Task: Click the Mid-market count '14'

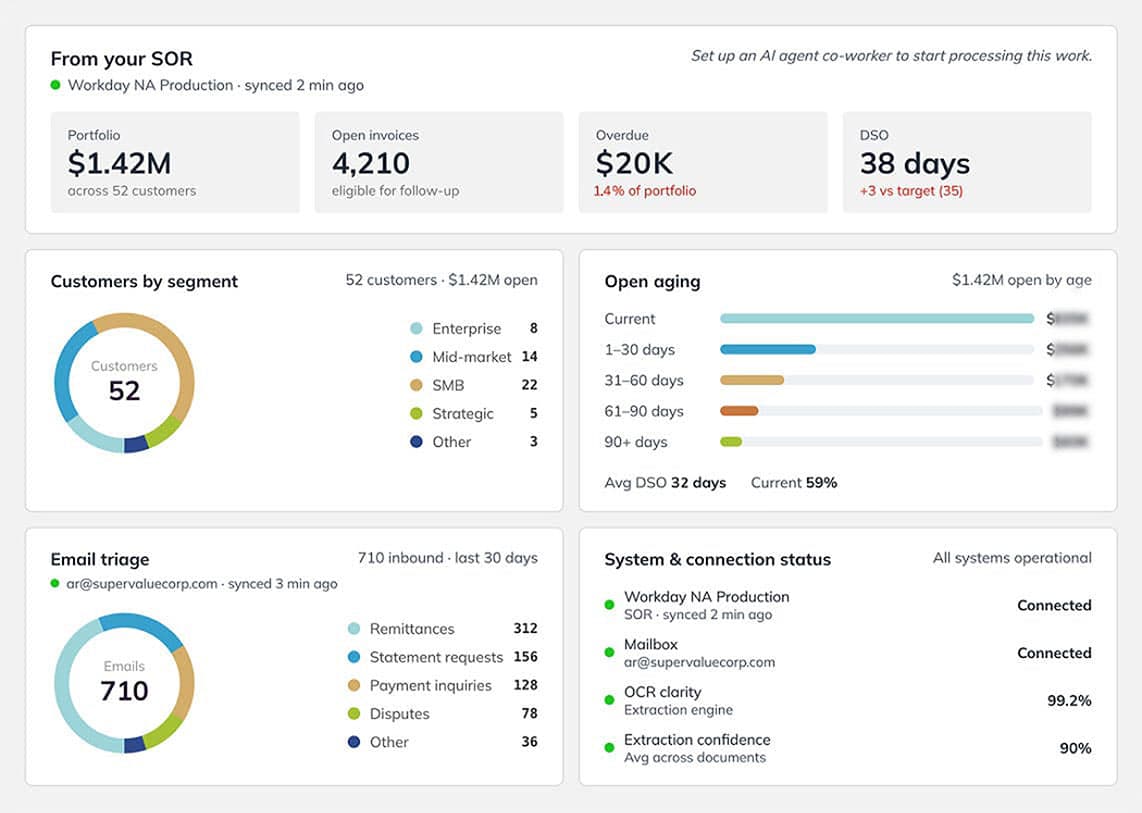Action: tap(529, 357)
